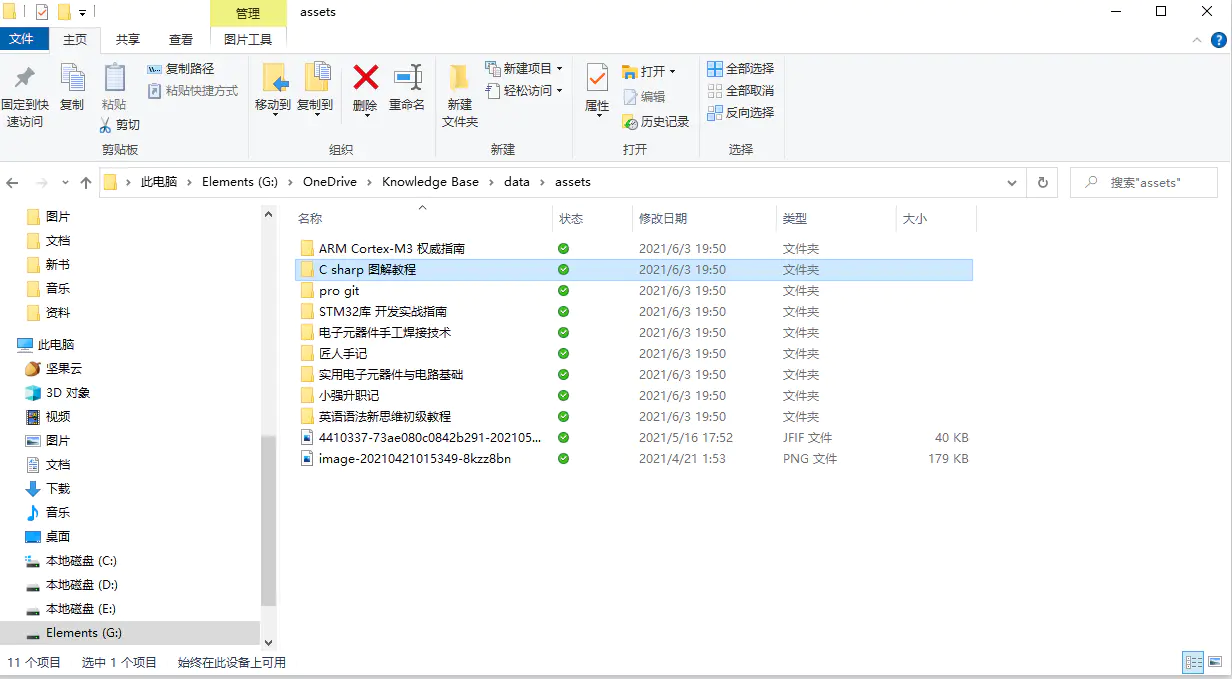
Task: Open the Open (打开) dropdown arrow
Action: pyautogui.click(x=672, y=72)
